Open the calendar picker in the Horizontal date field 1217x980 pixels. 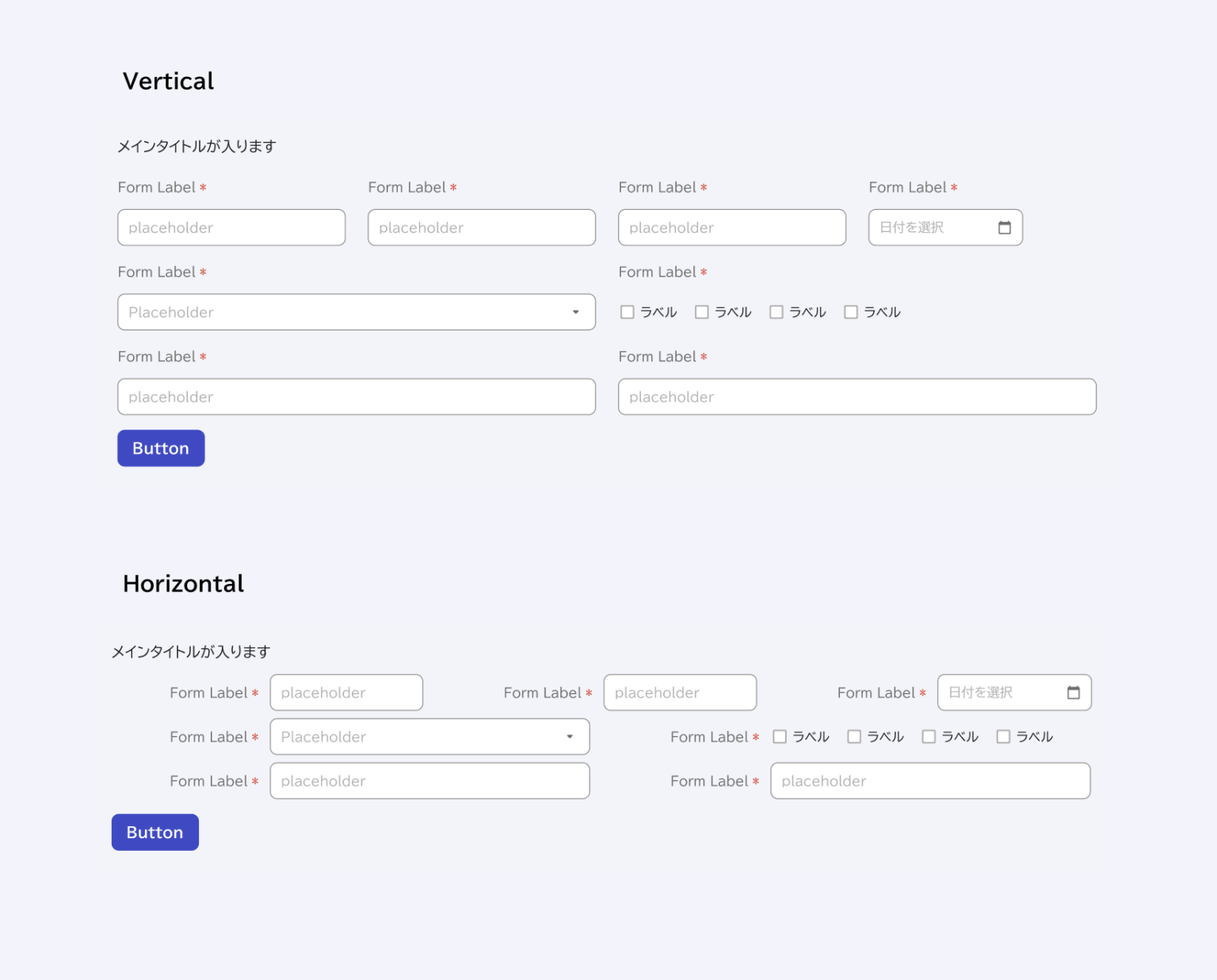[1074, 692]
